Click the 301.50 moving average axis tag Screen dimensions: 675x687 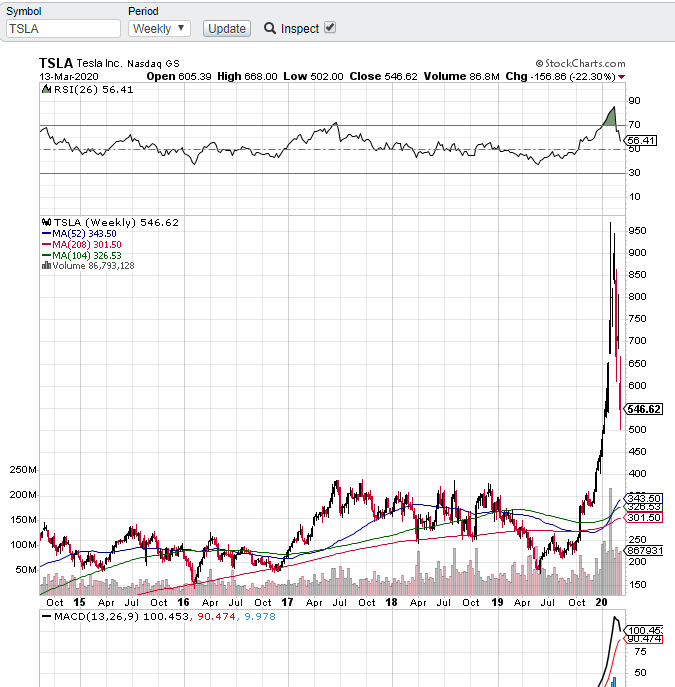(643, 517)
